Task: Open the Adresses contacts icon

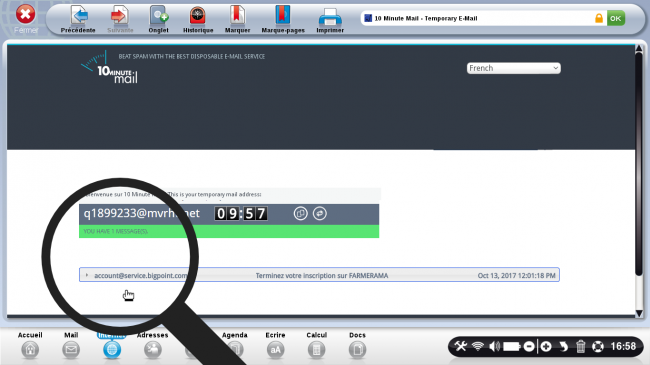Action: pyautogui.click(x=153, y=350)
